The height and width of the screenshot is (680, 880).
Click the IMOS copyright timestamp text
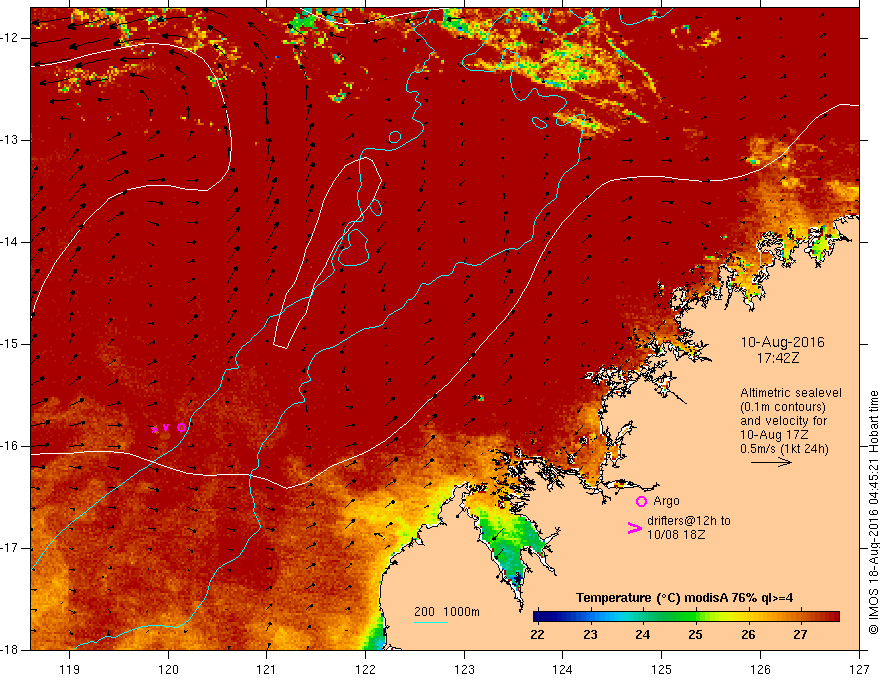click(873, 512)
